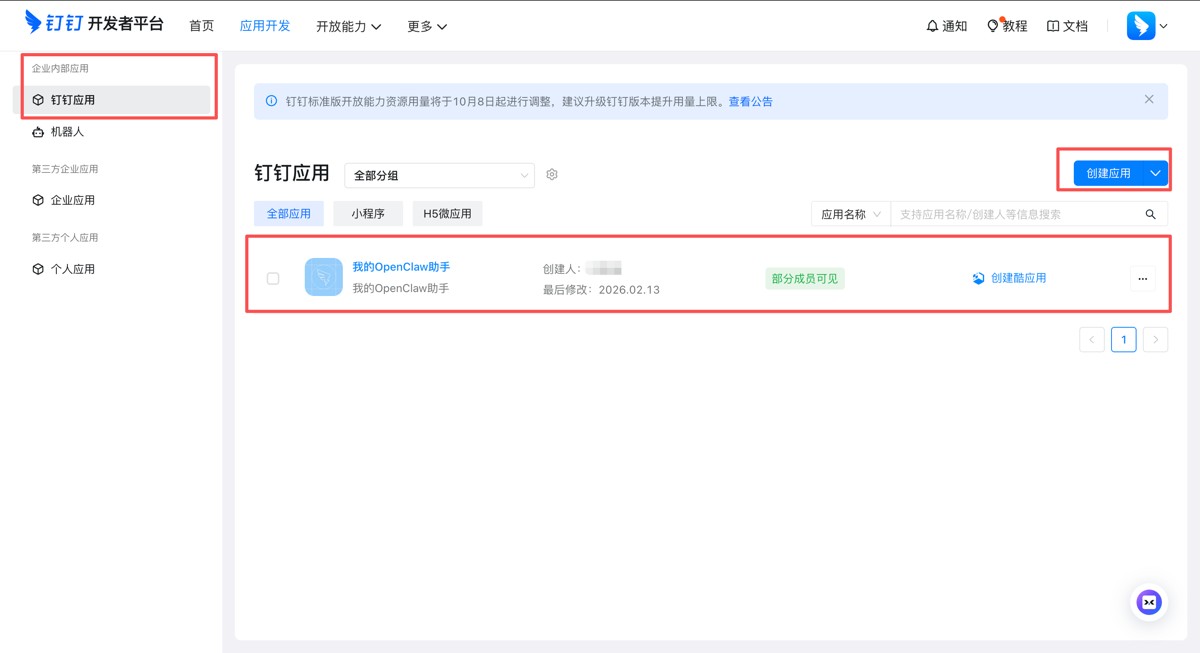Image resolution: width=1200 pixels, height=653 pixels.
Task: Click the robot icon beside 机器人
Action: click(x=38, y=132)
